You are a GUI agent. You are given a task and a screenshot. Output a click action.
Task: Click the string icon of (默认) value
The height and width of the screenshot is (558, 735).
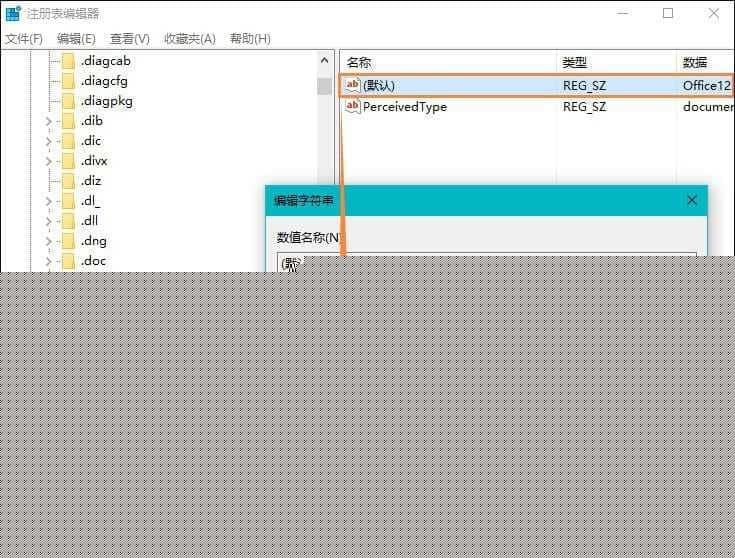(352, 85)
